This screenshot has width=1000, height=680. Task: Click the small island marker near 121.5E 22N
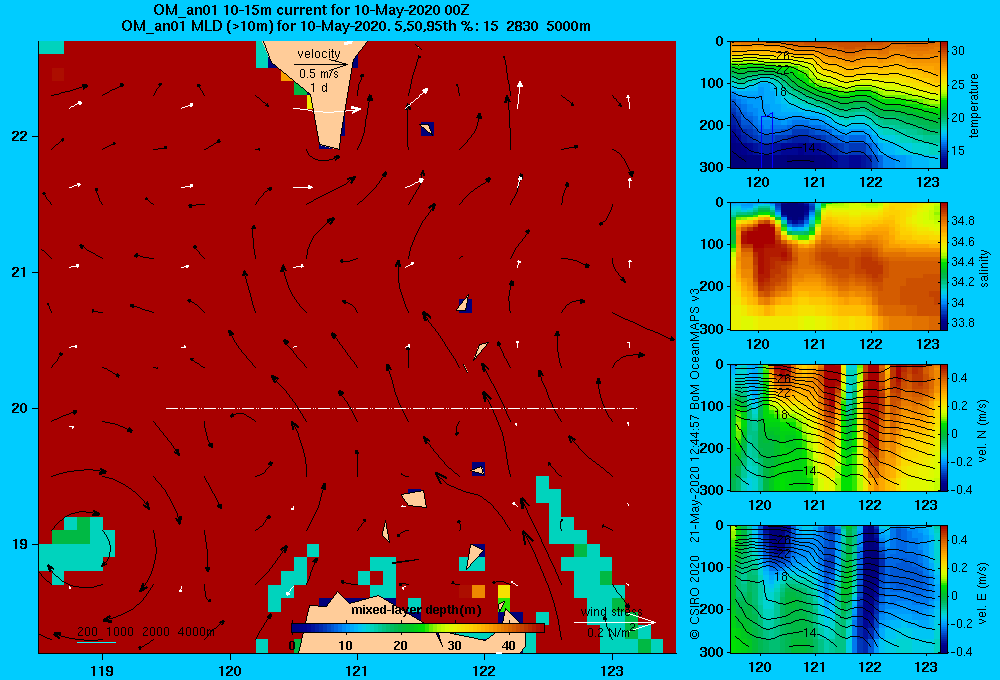click(427, 129)
